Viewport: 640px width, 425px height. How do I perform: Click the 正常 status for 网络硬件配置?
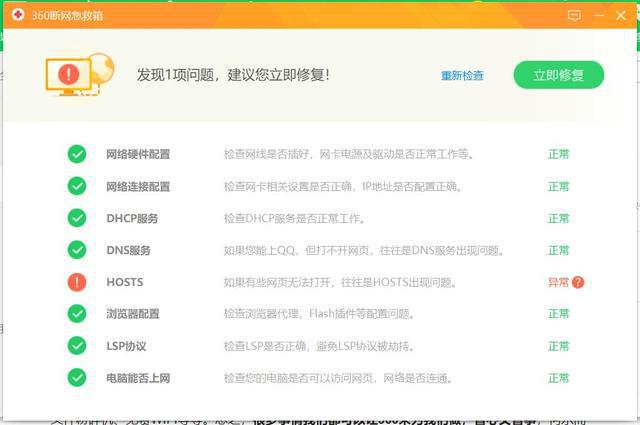click(558, 154)
